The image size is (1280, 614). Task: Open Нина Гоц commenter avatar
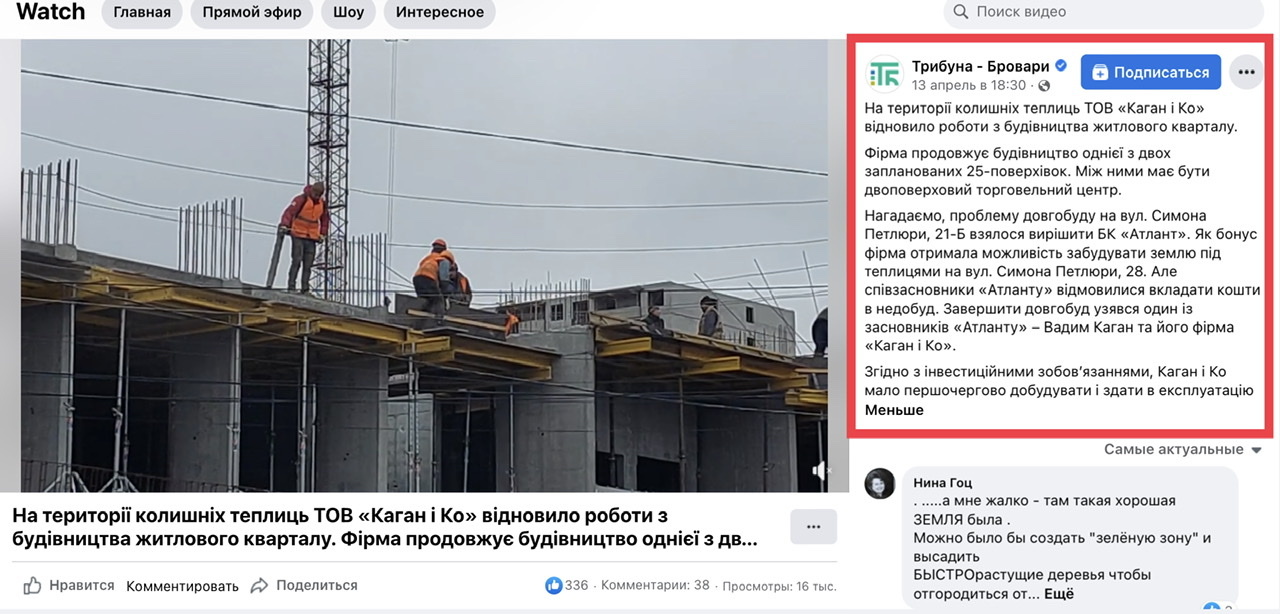[x=879, y=483]
